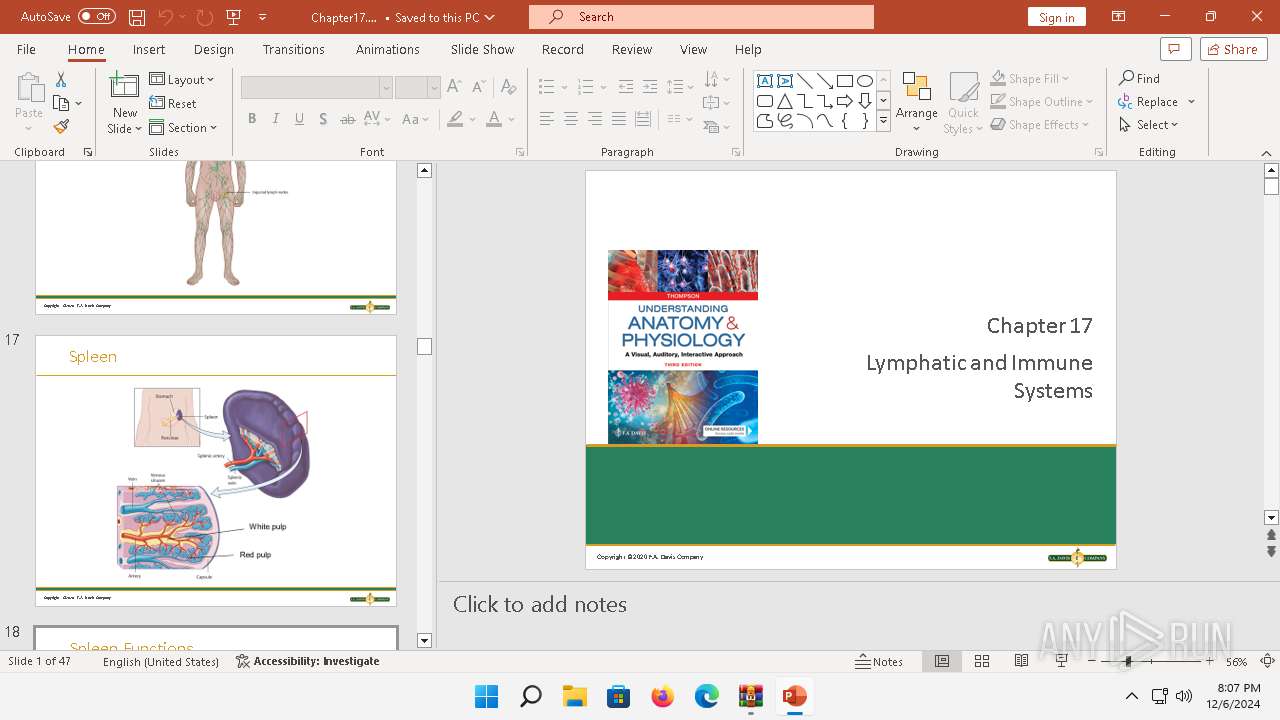Switch to Reading View icon

pos(1021,661)
